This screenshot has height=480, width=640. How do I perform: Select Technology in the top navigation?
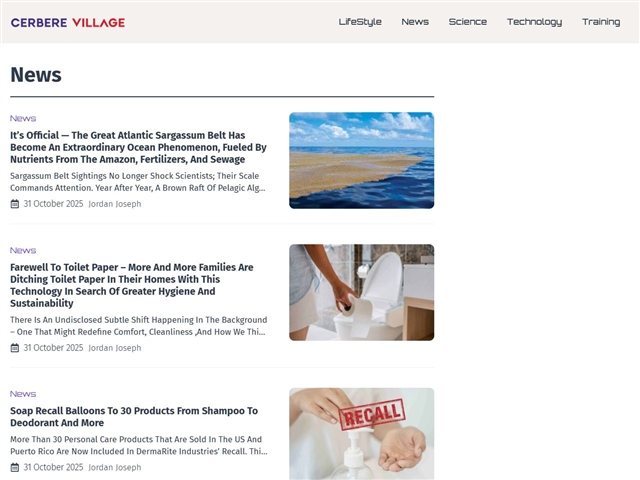[534, 22]
